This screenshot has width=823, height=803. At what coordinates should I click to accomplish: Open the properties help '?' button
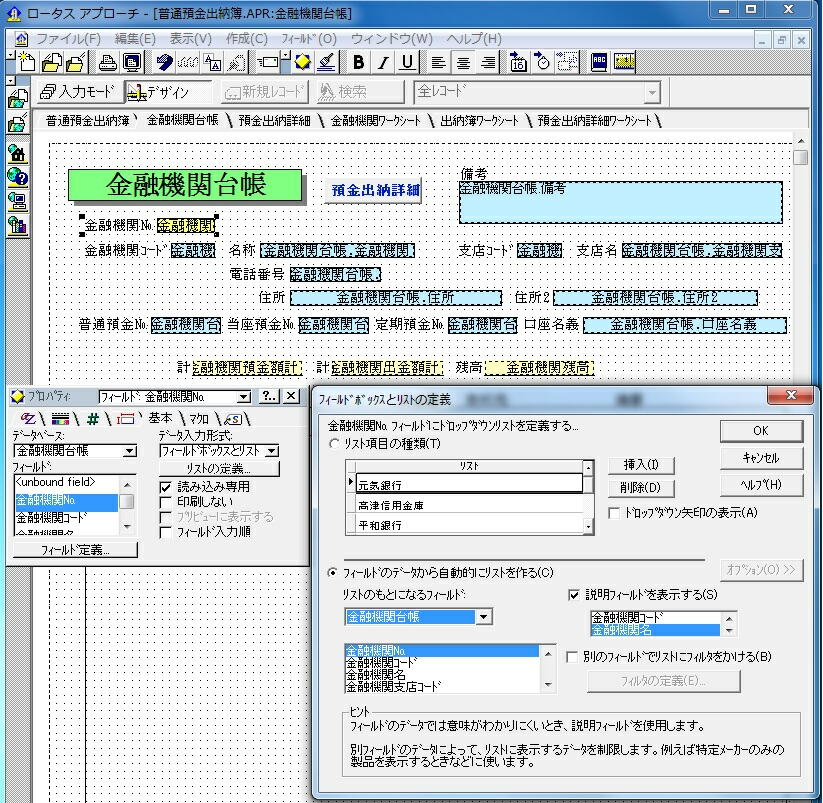point(269,396)
